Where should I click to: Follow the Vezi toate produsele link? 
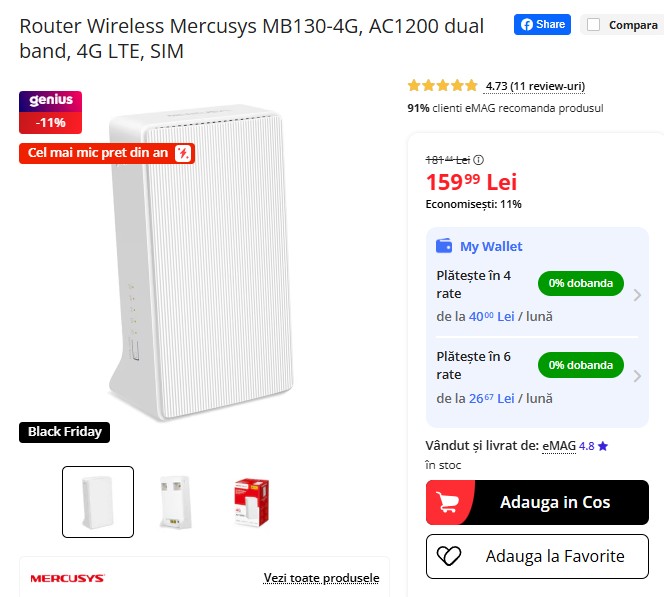click(321, 578)
